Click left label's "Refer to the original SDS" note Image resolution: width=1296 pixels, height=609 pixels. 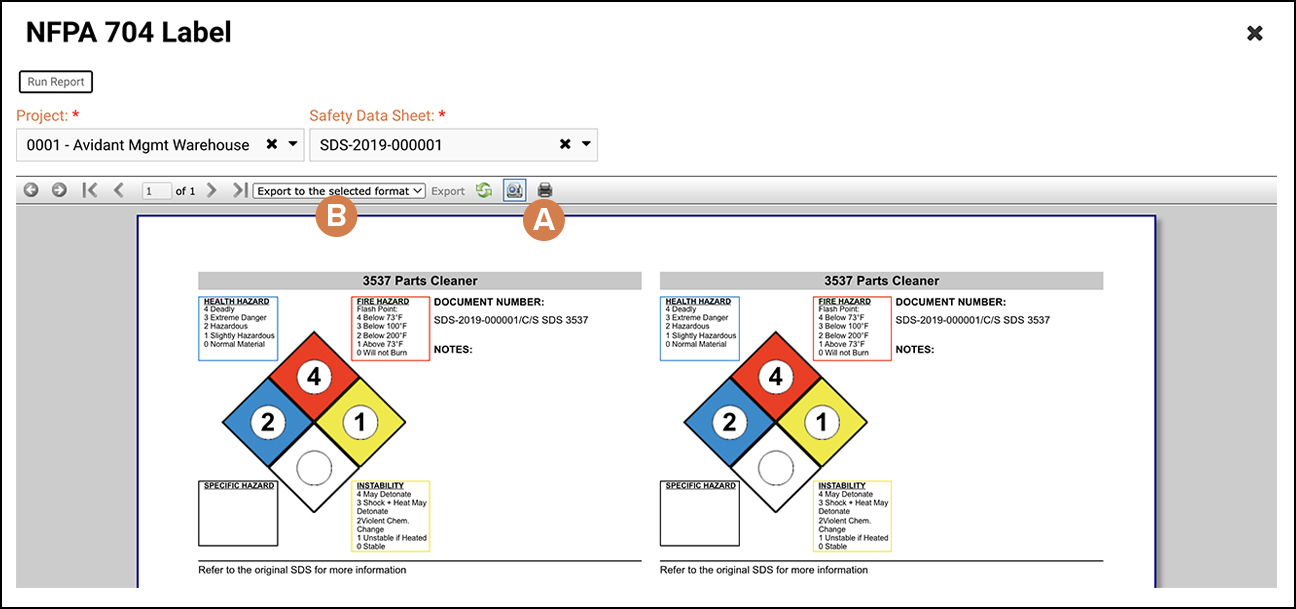point(303,570)
